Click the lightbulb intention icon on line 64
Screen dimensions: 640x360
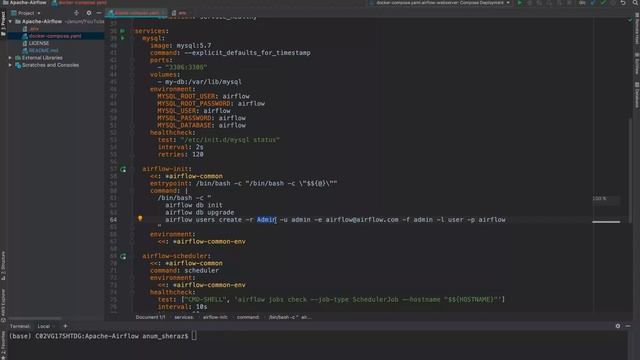[140, 219]
